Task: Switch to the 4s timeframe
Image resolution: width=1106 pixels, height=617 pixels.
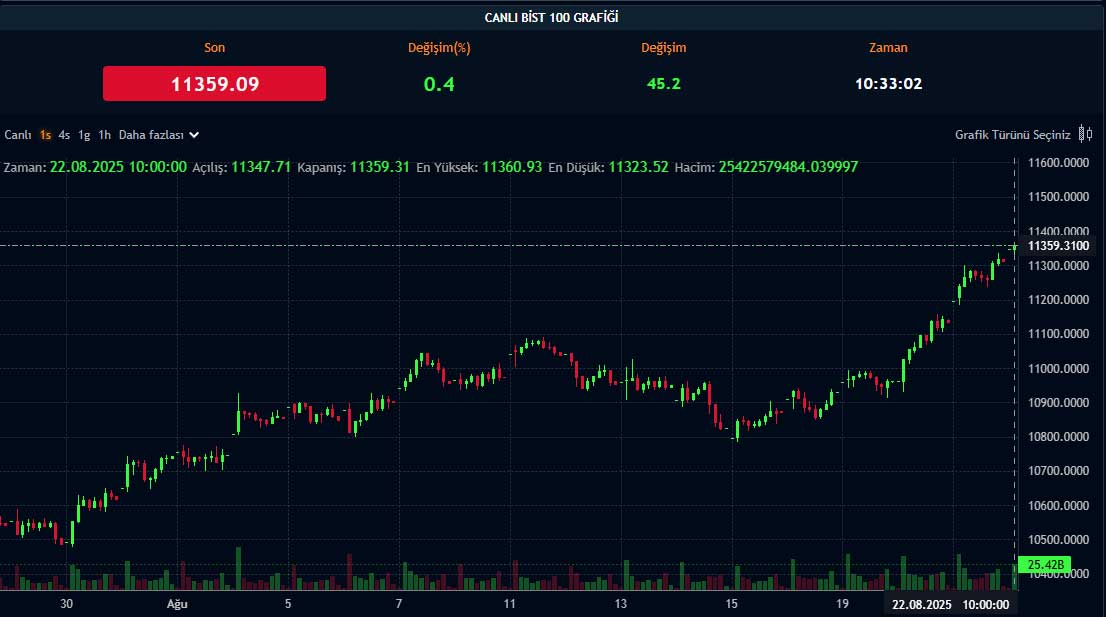Action: coord(64,135)
